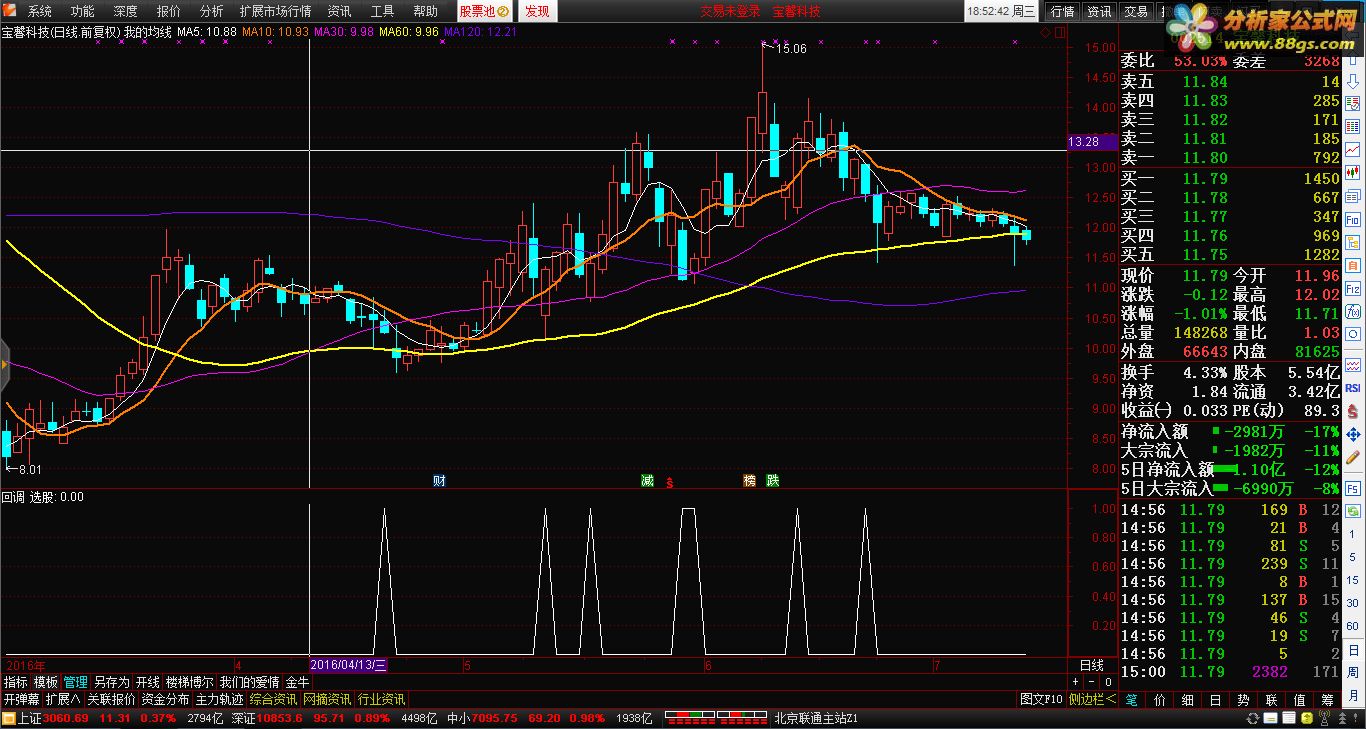This screenshot has width=1366, height=729.
Task: Open the 分析 menu
Action: 212,11
